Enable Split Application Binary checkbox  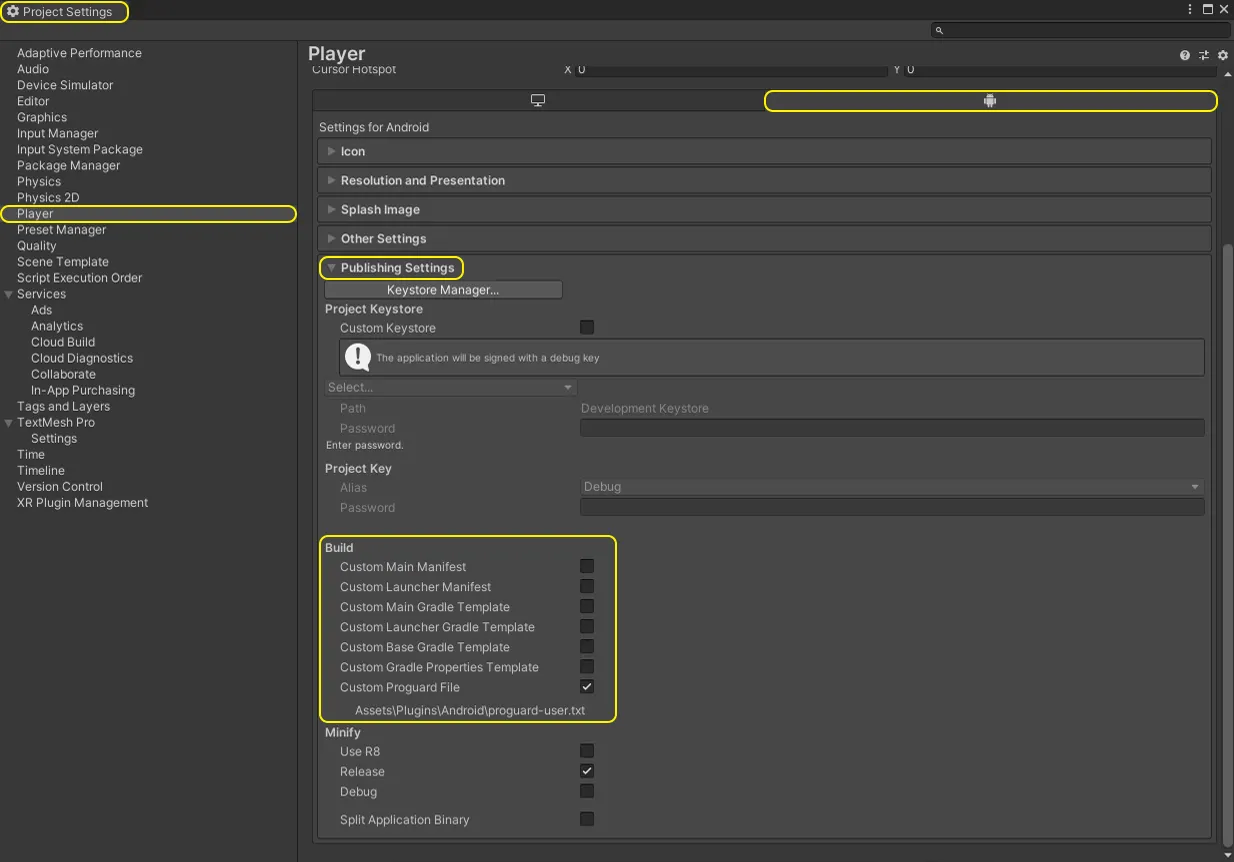click(x=587, y=819)
